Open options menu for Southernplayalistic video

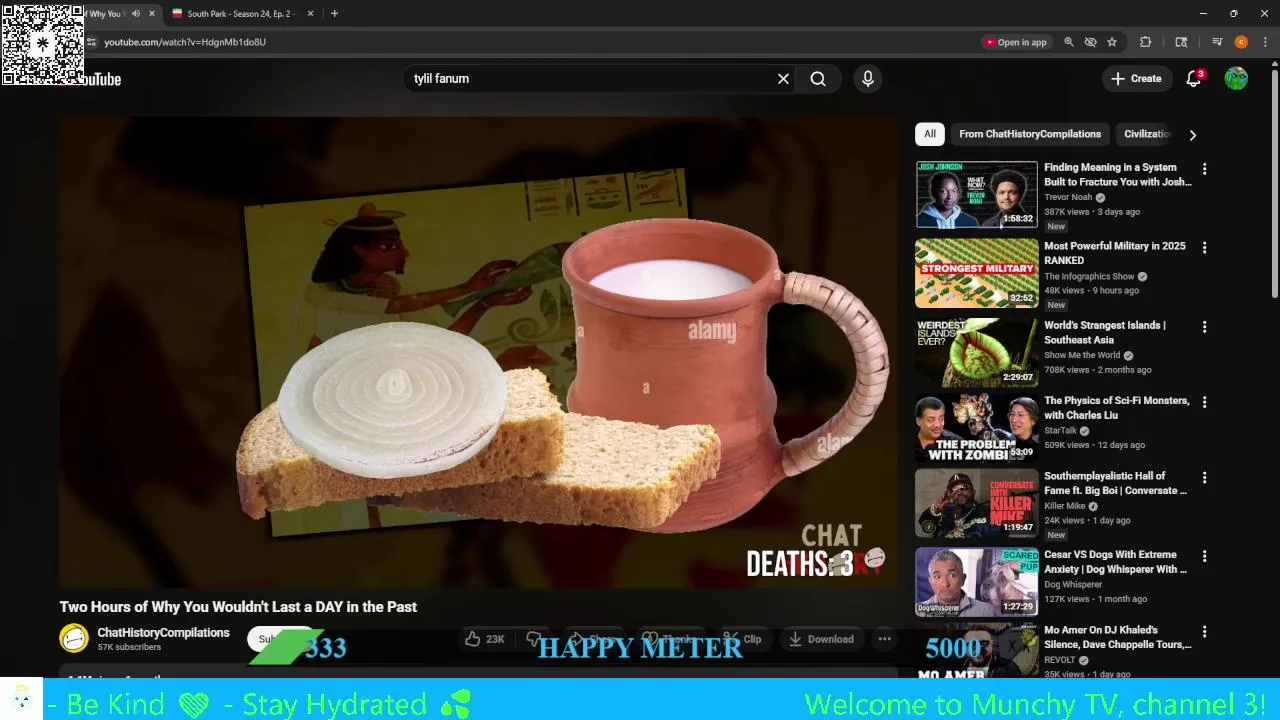[1204, 478]
